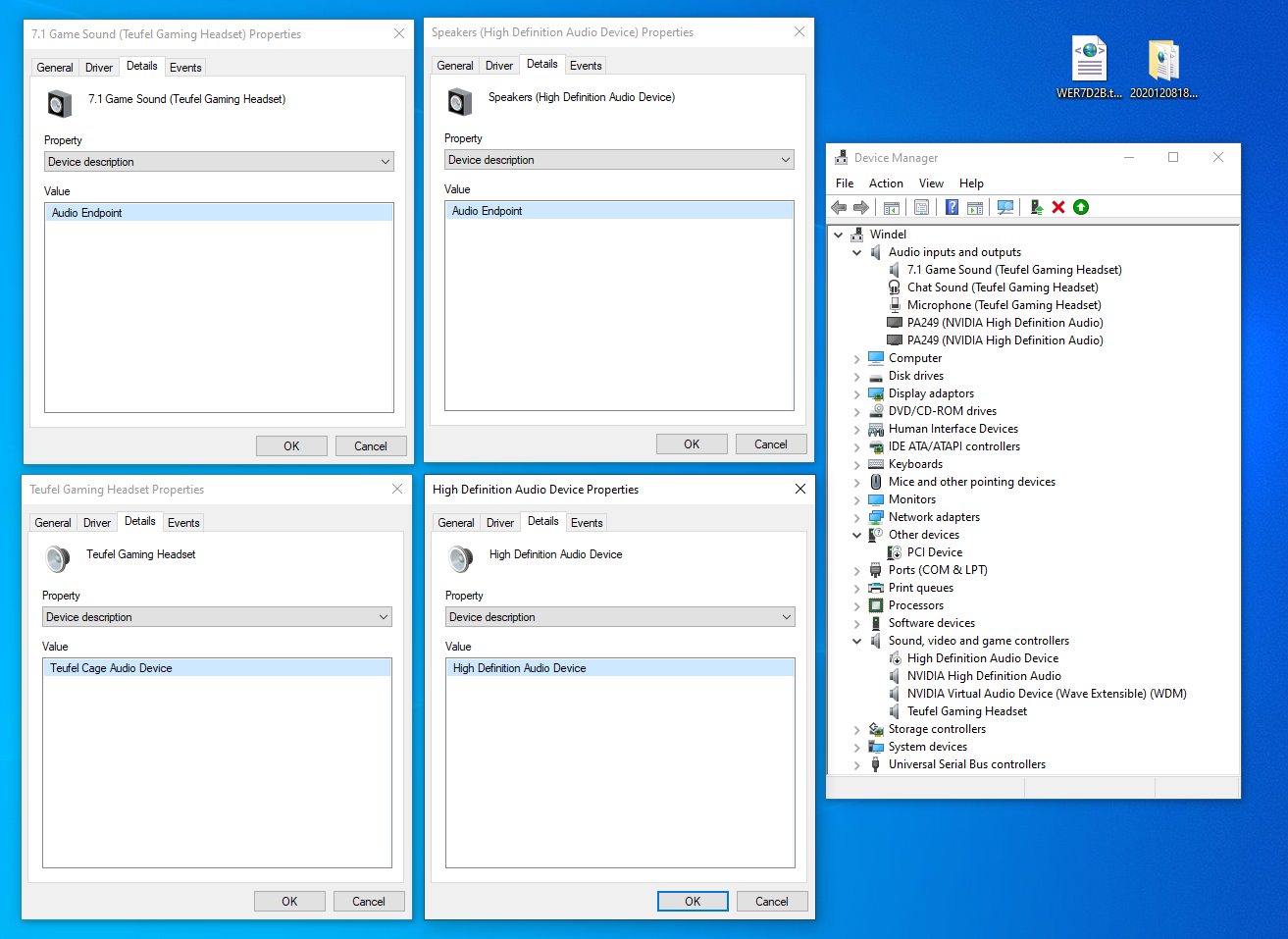Click OK in High Definition Audio Device Properties
The height and width of the screenshot is (939, 1288).
693,901
